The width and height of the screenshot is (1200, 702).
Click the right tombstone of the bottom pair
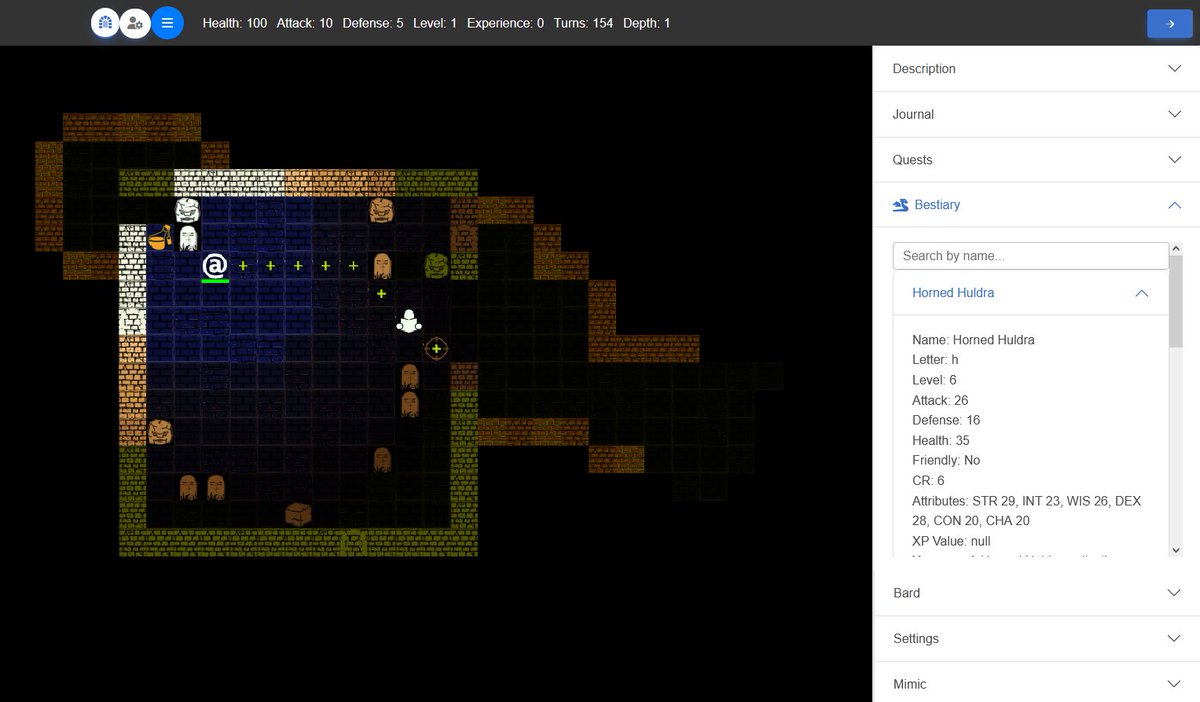[x=215, y=487]
